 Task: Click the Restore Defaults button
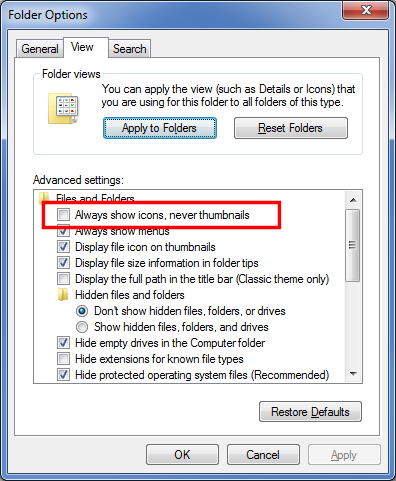point(310,412)
